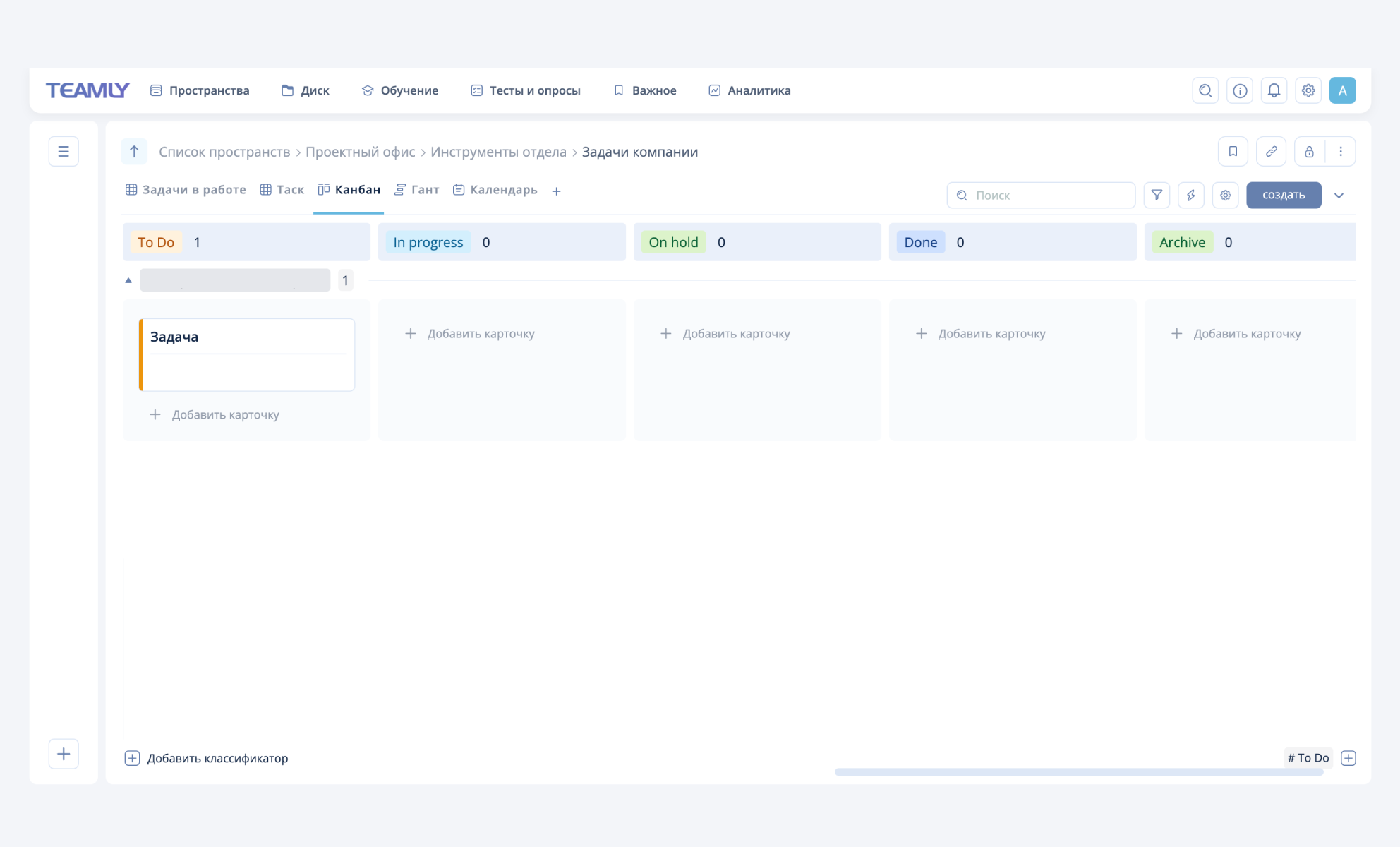Open the three-dot options menu

(1341, 151)
